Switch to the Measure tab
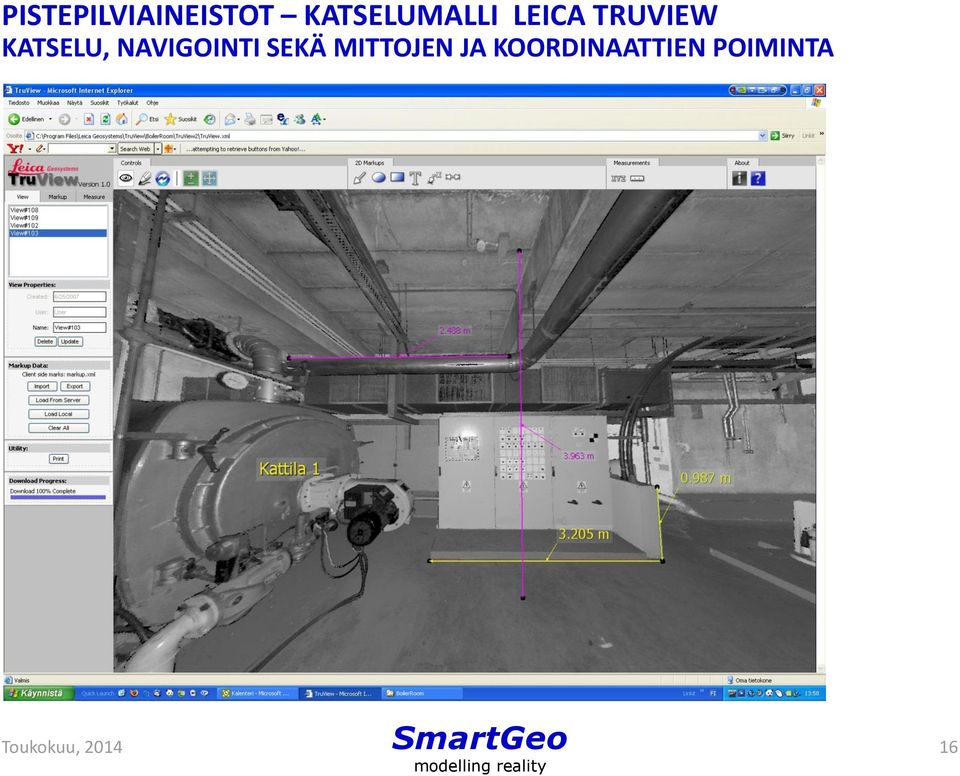The width and height of the screenshot is (960, 776). [94, 197]
